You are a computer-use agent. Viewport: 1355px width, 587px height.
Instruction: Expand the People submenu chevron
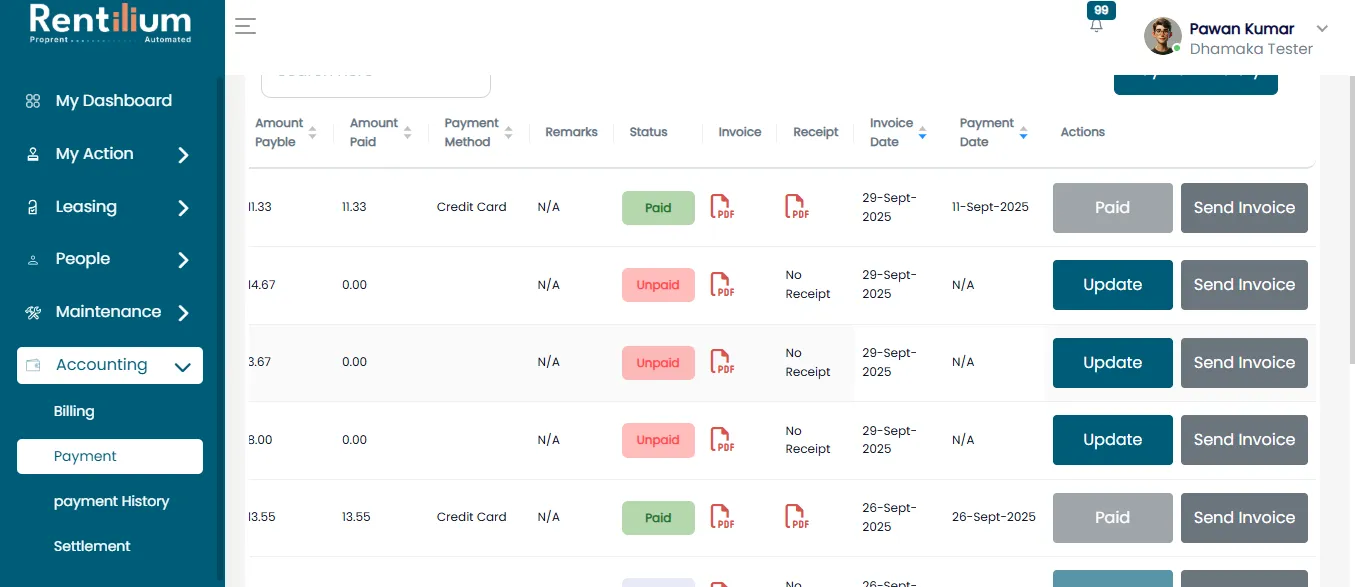coord(183,260)
